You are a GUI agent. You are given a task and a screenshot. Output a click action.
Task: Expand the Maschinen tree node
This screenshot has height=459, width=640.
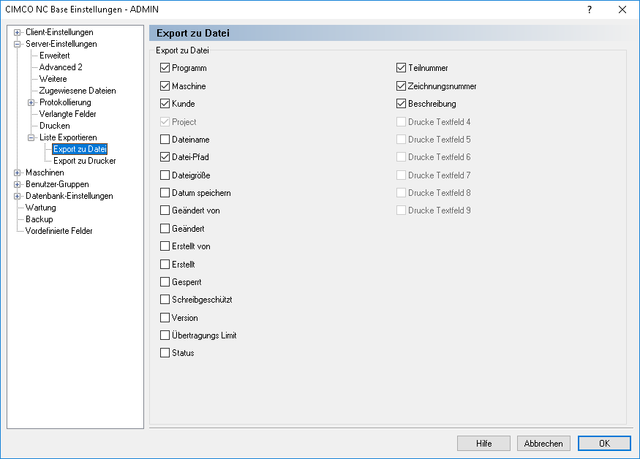tap(17, 173)
